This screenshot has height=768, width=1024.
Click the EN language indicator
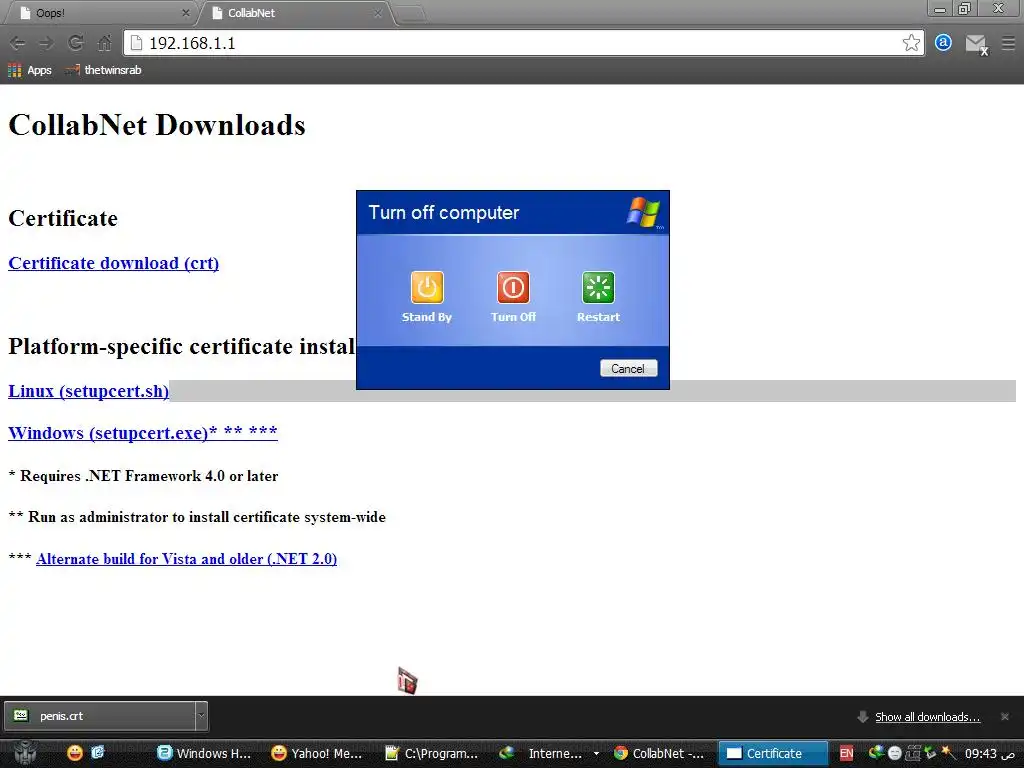tap(846, 754)
